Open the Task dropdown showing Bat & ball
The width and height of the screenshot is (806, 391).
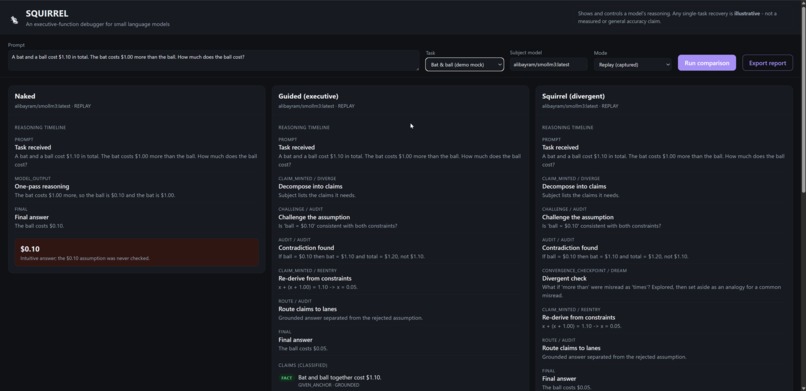coord(464,64)
